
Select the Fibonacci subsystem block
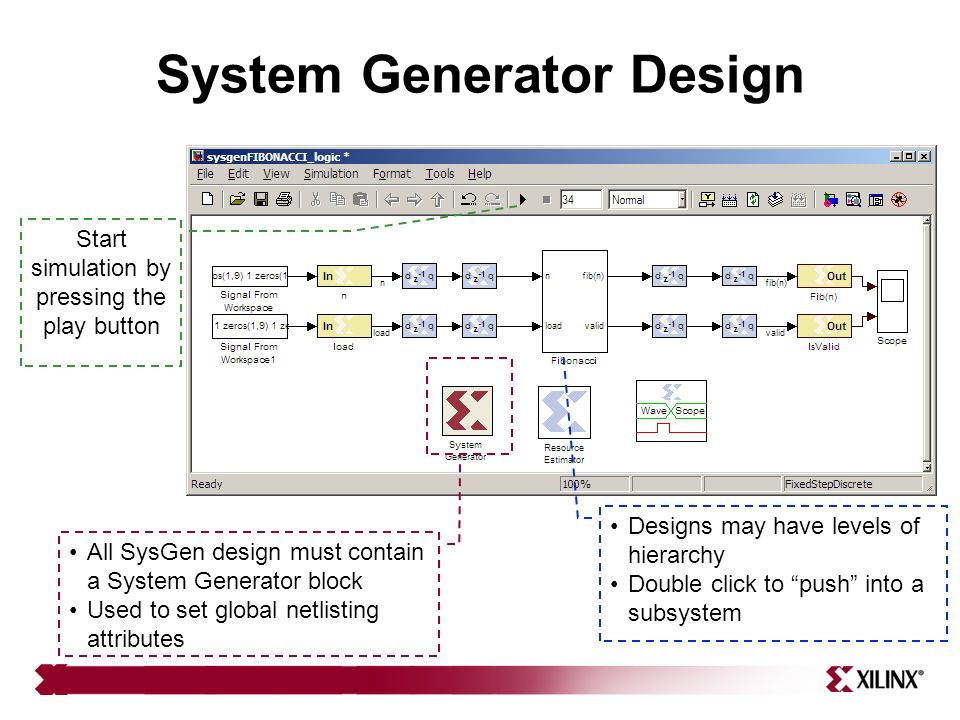pos(574,301)
